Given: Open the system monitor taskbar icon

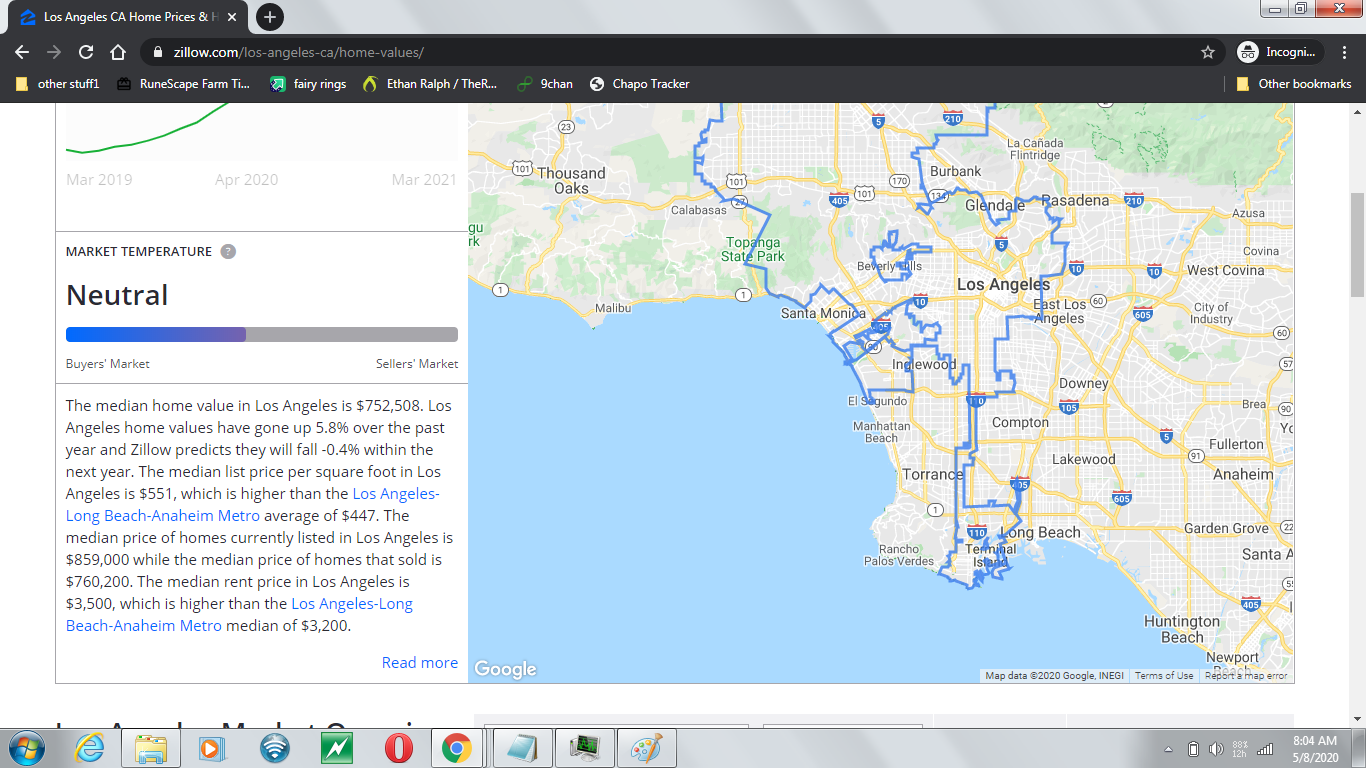Looking at the screenshot, I should (x=584, y=748).
